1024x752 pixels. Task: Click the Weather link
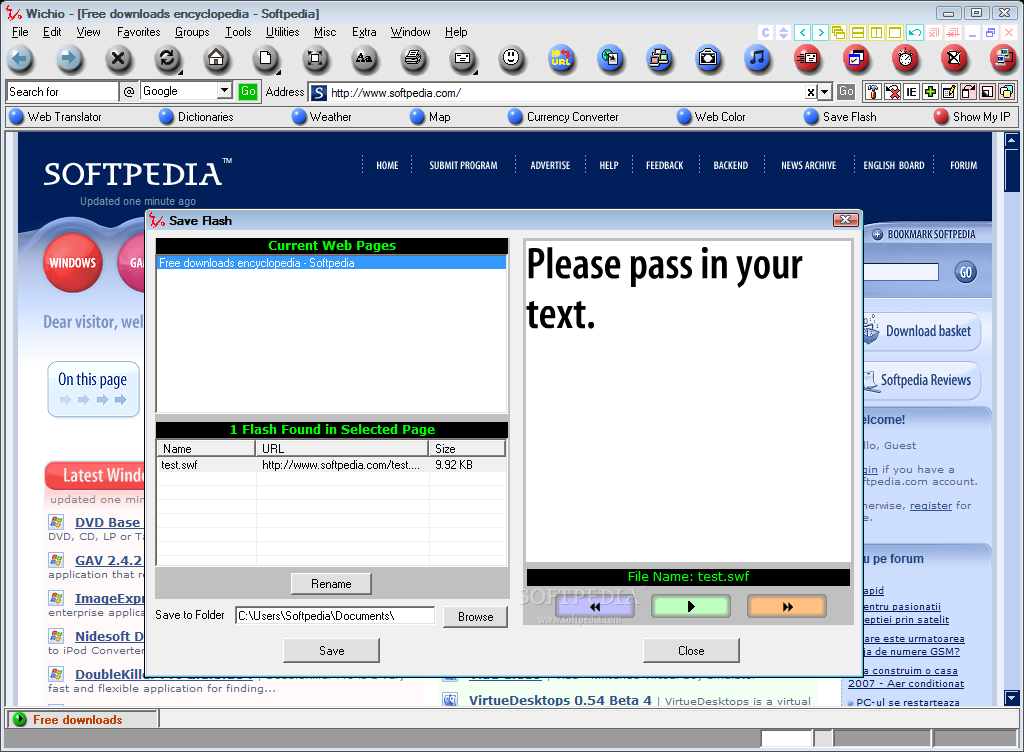pos(322,117)
